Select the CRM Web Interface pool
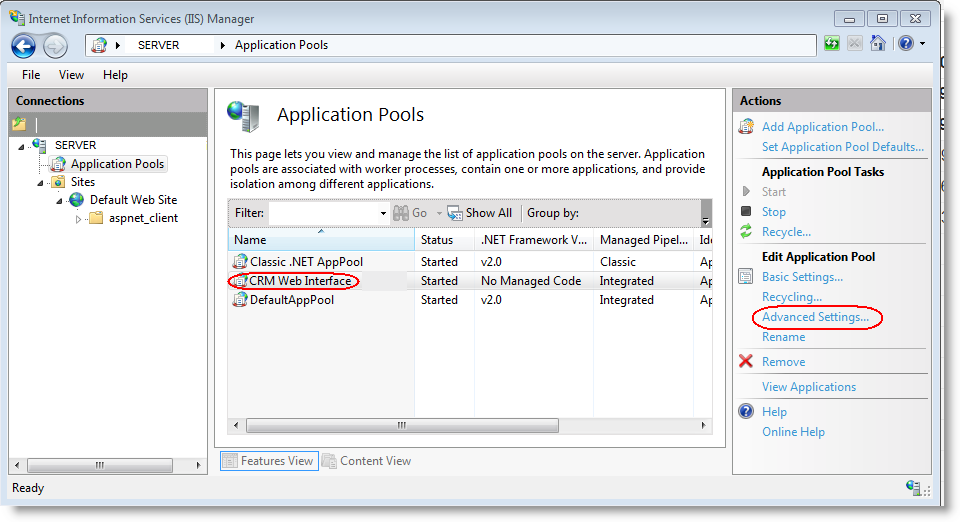Viewport: 960px width, 522px height. coord(300,281)
